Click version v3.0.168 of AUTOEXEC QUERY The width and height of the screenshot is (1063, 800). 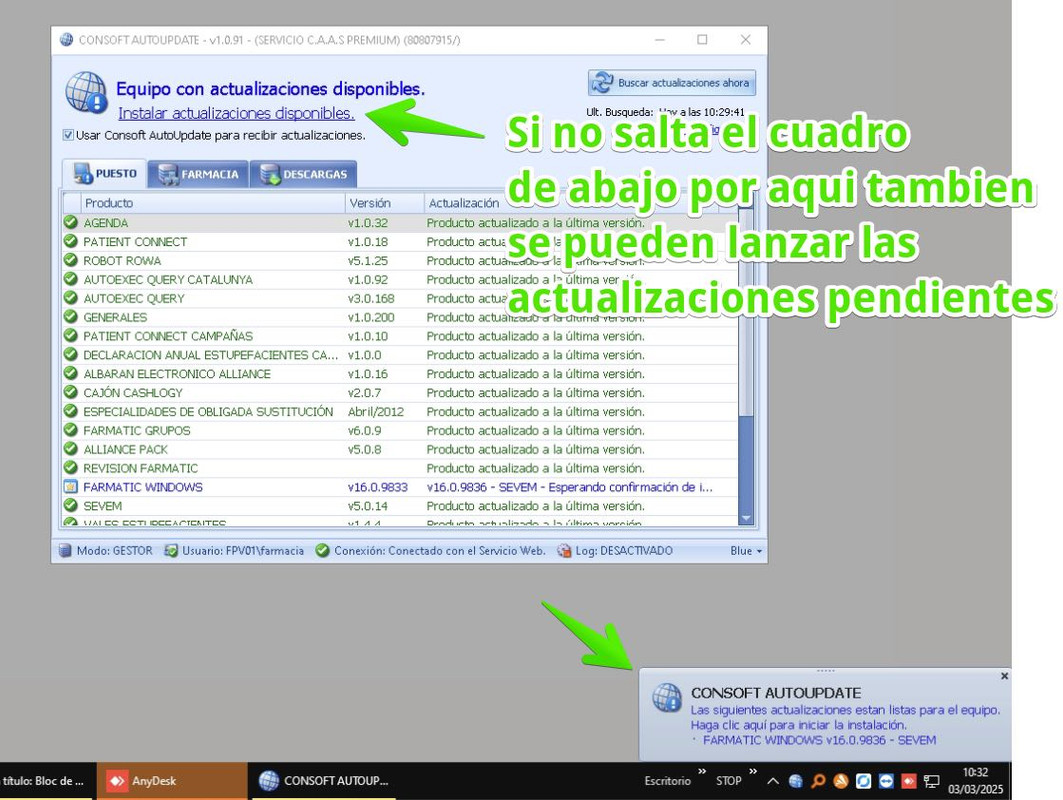coord(371,298)
